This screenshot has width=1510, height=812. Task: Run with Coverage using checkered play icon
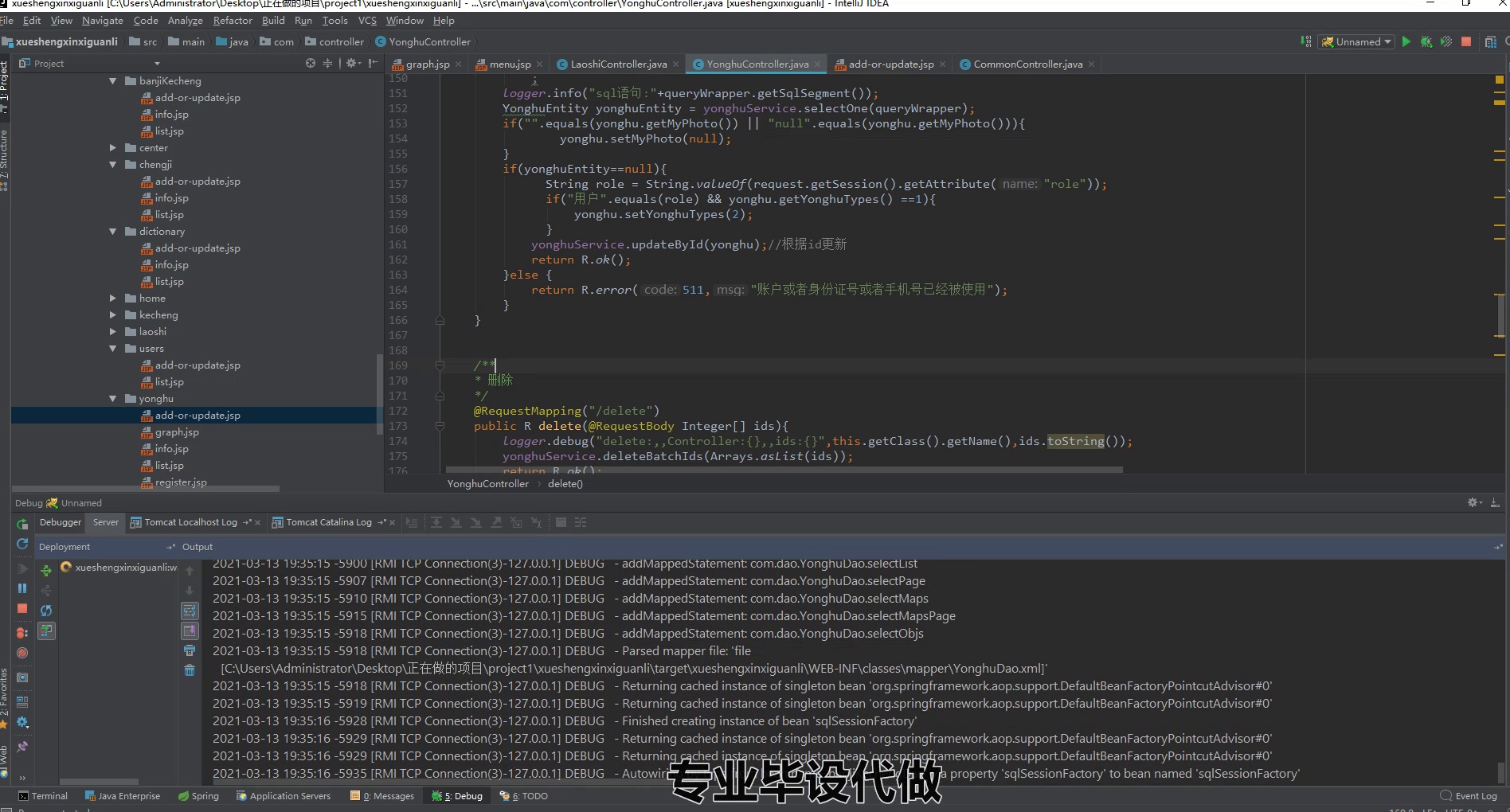pyautogui.click(x=1445, y=42)
